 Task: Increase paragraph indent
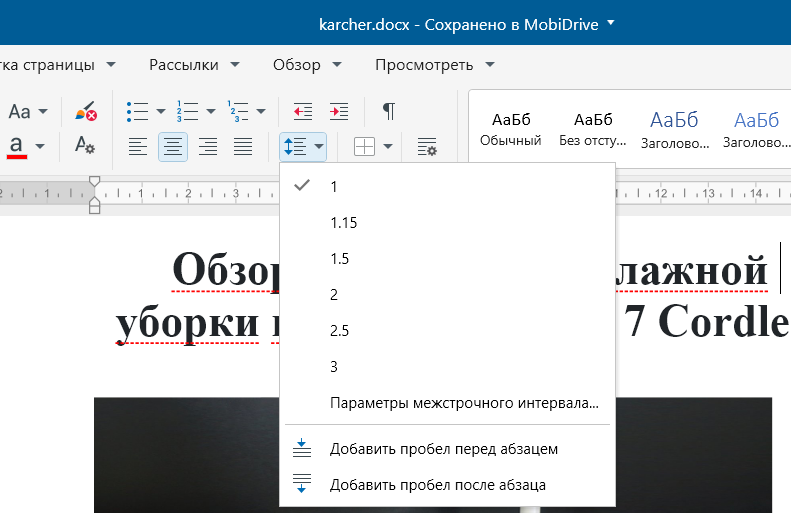pos(339,111)
